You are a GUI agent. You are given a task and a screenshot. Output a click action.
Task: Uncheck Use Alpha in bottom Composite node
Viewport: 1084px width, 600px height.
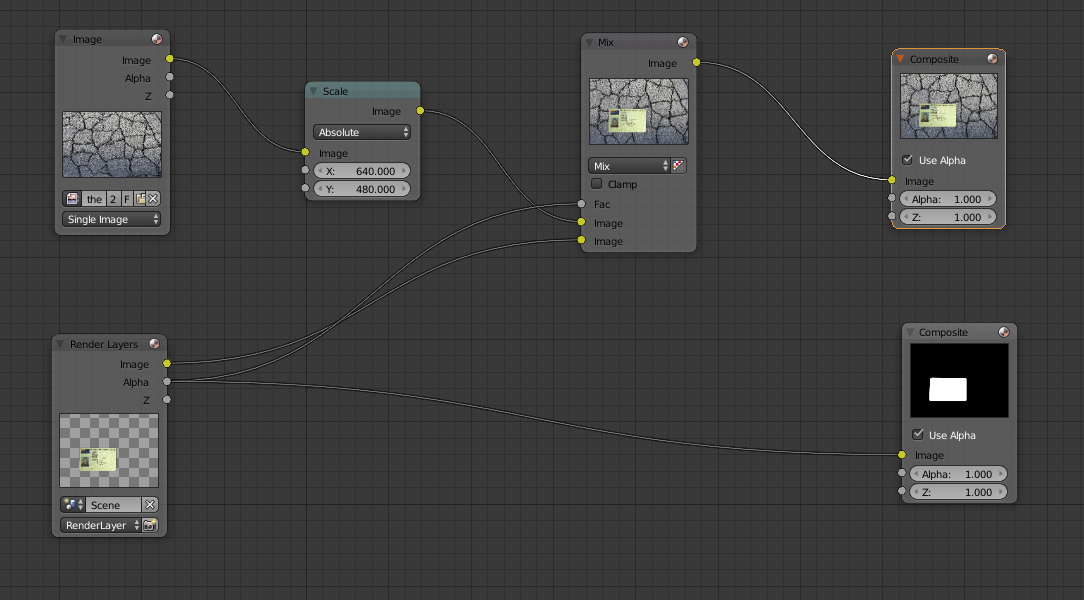(x=917, y=435)
